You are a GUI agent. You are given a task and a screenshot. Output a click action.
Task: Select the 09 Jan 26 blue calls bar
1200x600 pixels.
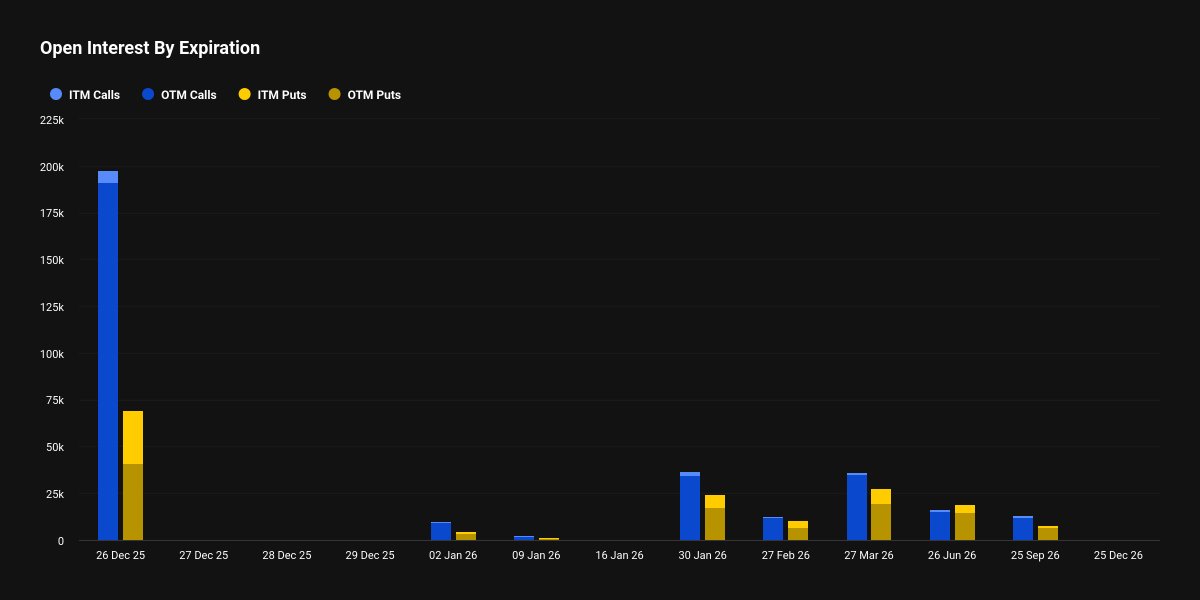524,538
